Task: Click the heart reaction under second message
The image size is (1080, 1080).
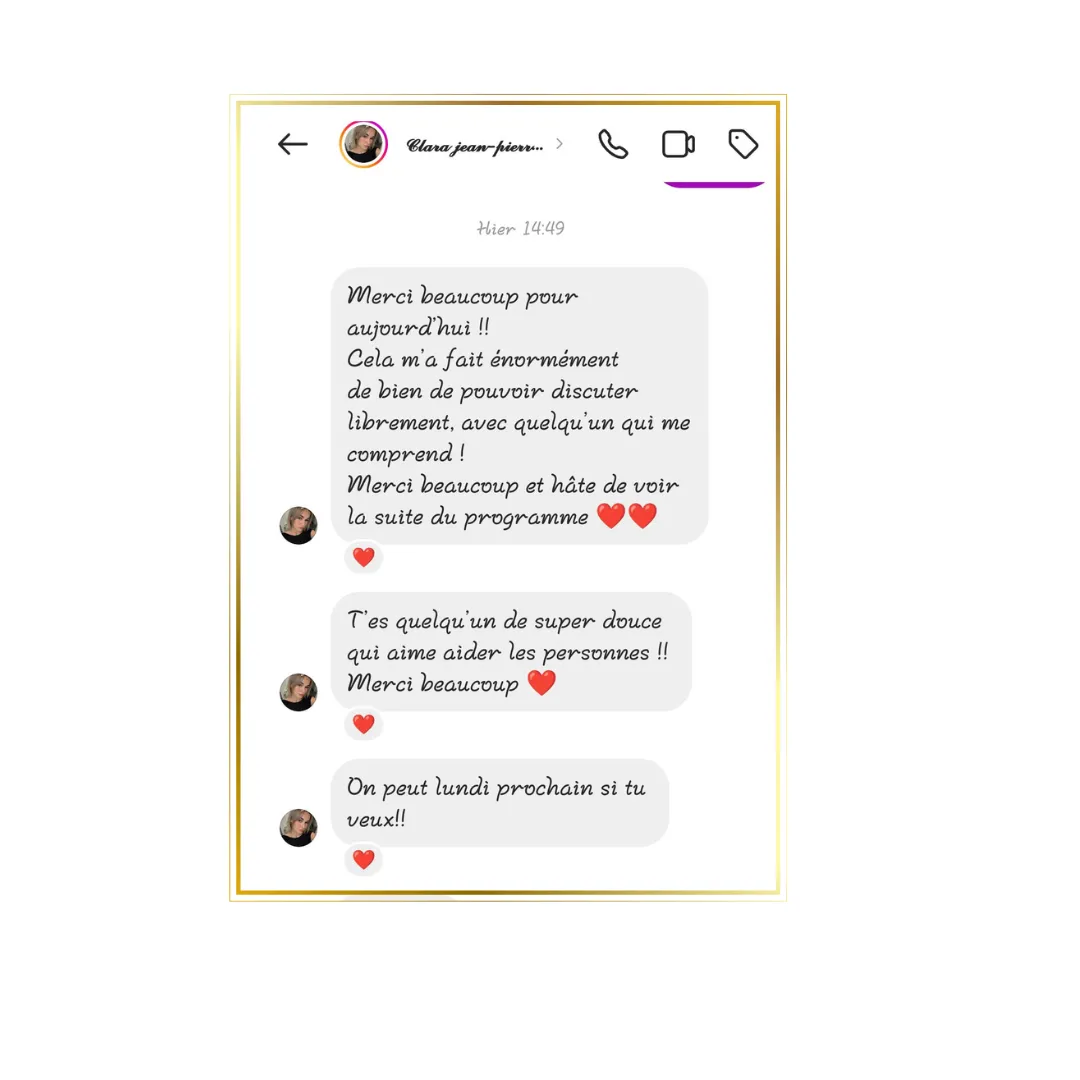Action: point(364,724)
